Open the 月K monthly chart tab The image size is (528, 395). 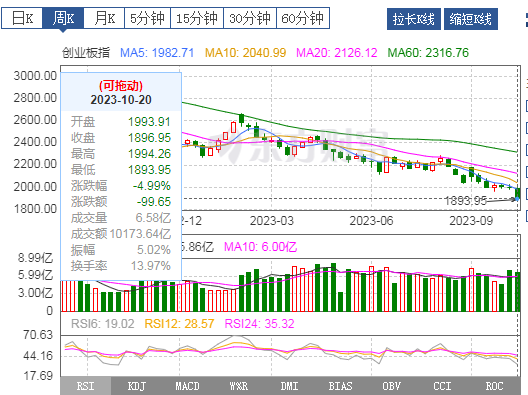click(104, 18)
